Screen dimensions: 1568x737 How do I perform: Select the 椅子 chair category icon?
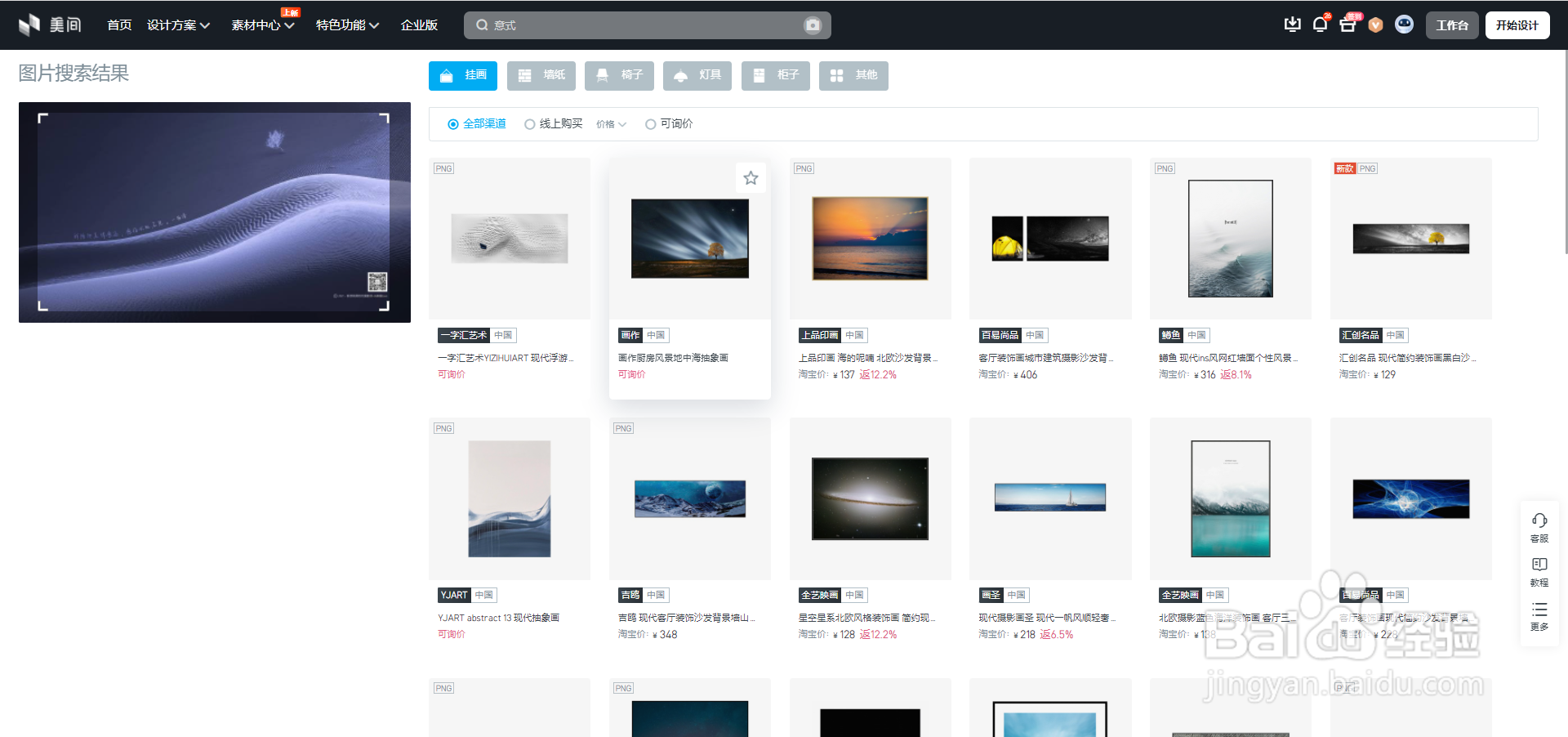[x=602, y=75]
